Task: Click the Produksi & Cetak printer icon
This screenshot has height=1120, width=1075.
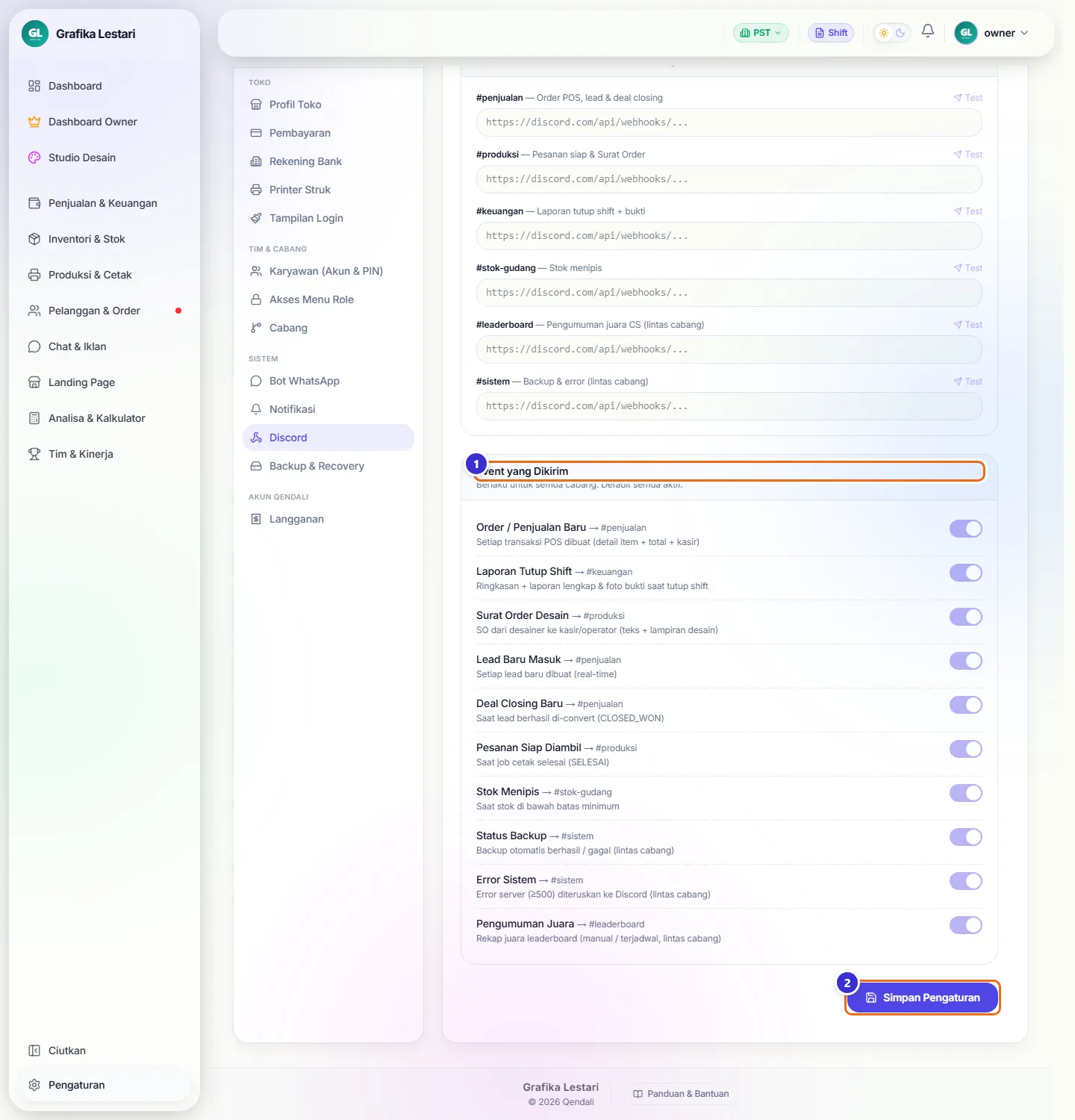Action: click(x=34, y=275)
